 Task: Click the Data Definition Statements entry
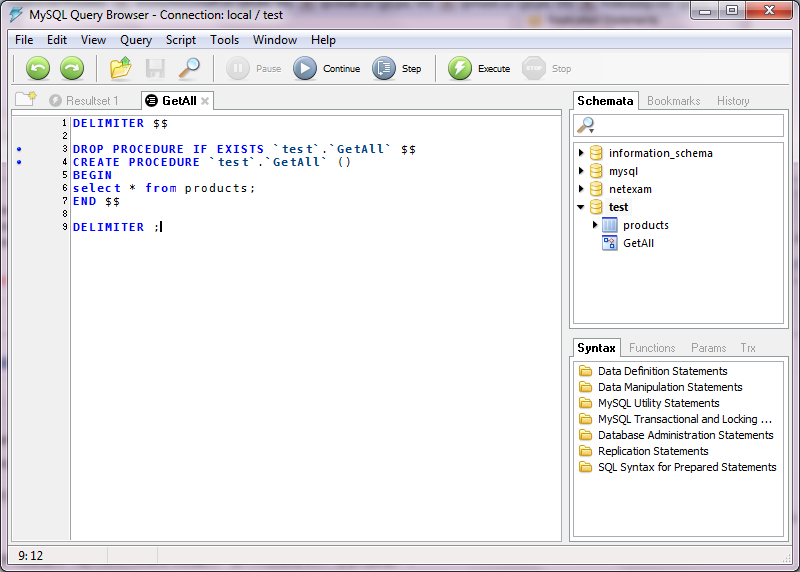pyautogui.click(x=663, y=371)
